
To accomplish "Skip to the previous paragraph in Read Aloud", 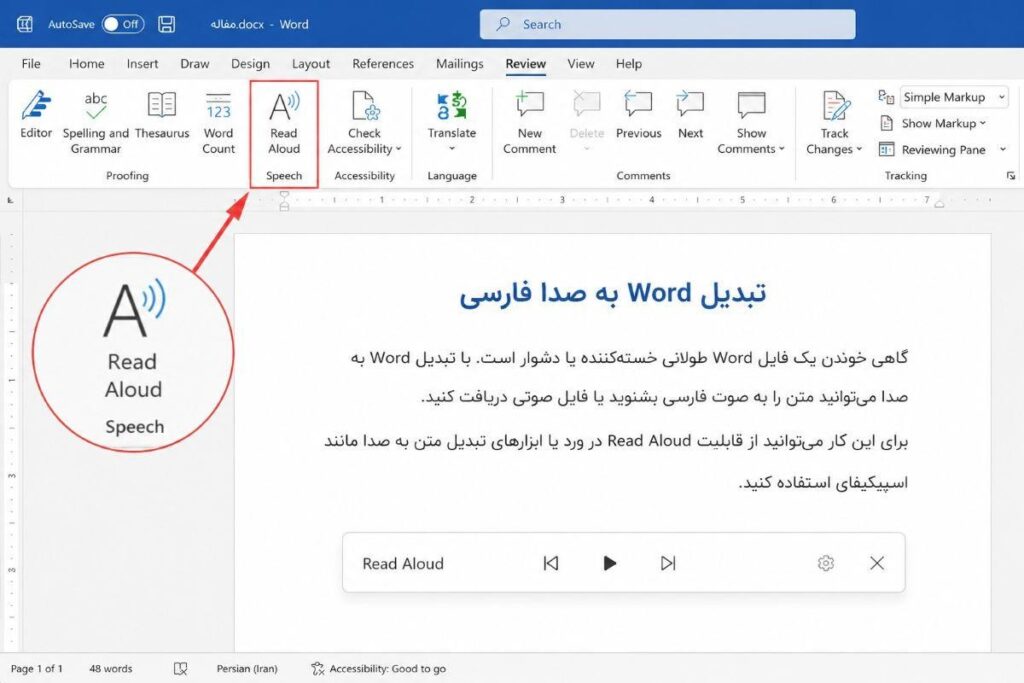I will (x=551, y=563).
